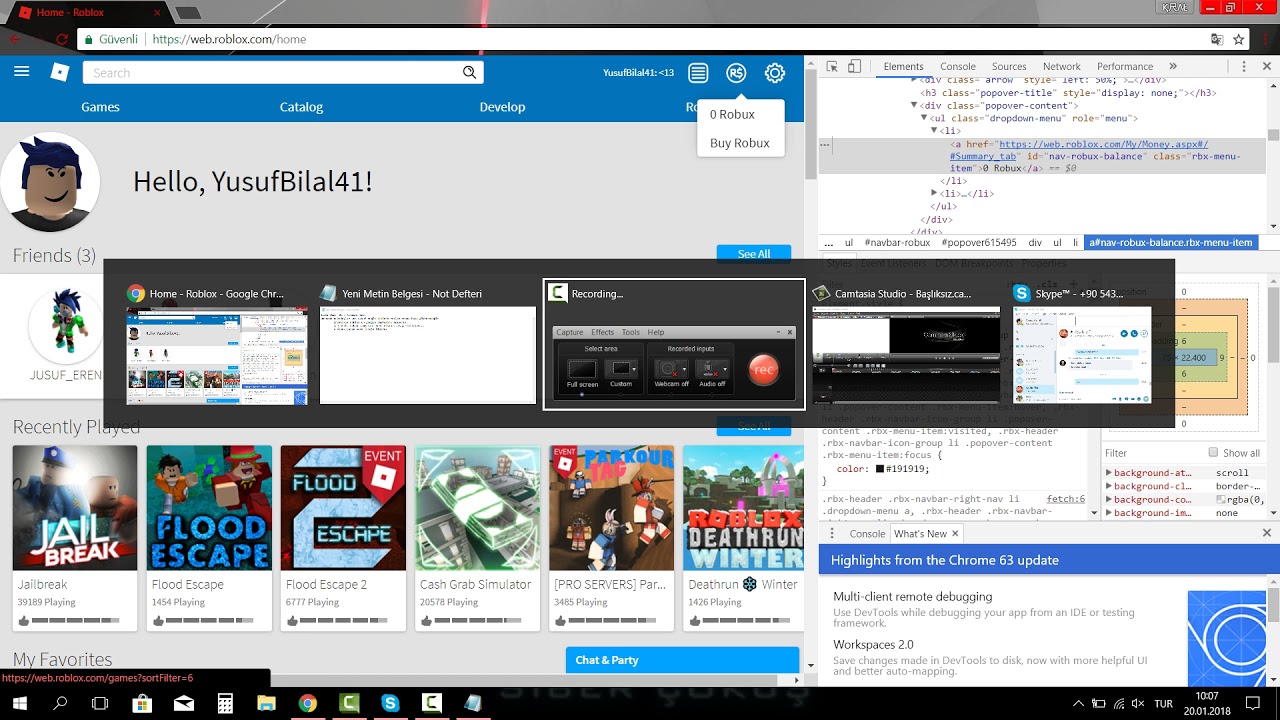
Task: Reload the page with the Chrome refresh icon
Action: point(62,39)
